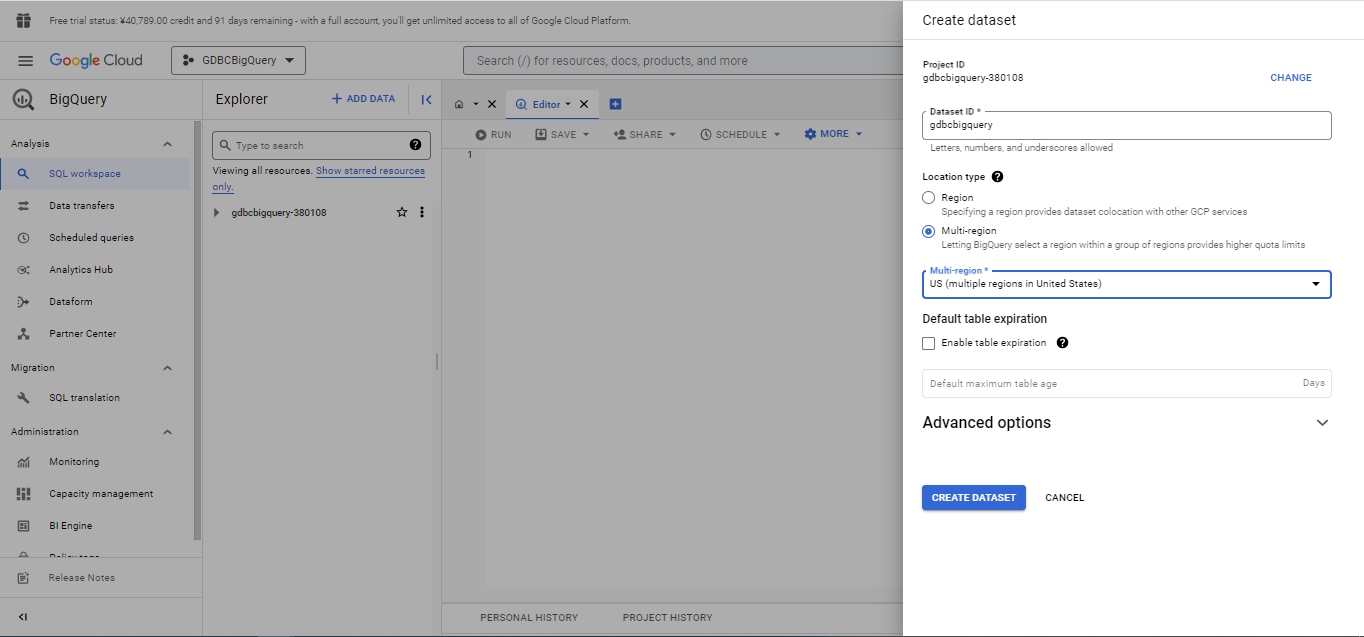Open the Multi-region dropdown
1364x637 pixels.
[1126, 284]
